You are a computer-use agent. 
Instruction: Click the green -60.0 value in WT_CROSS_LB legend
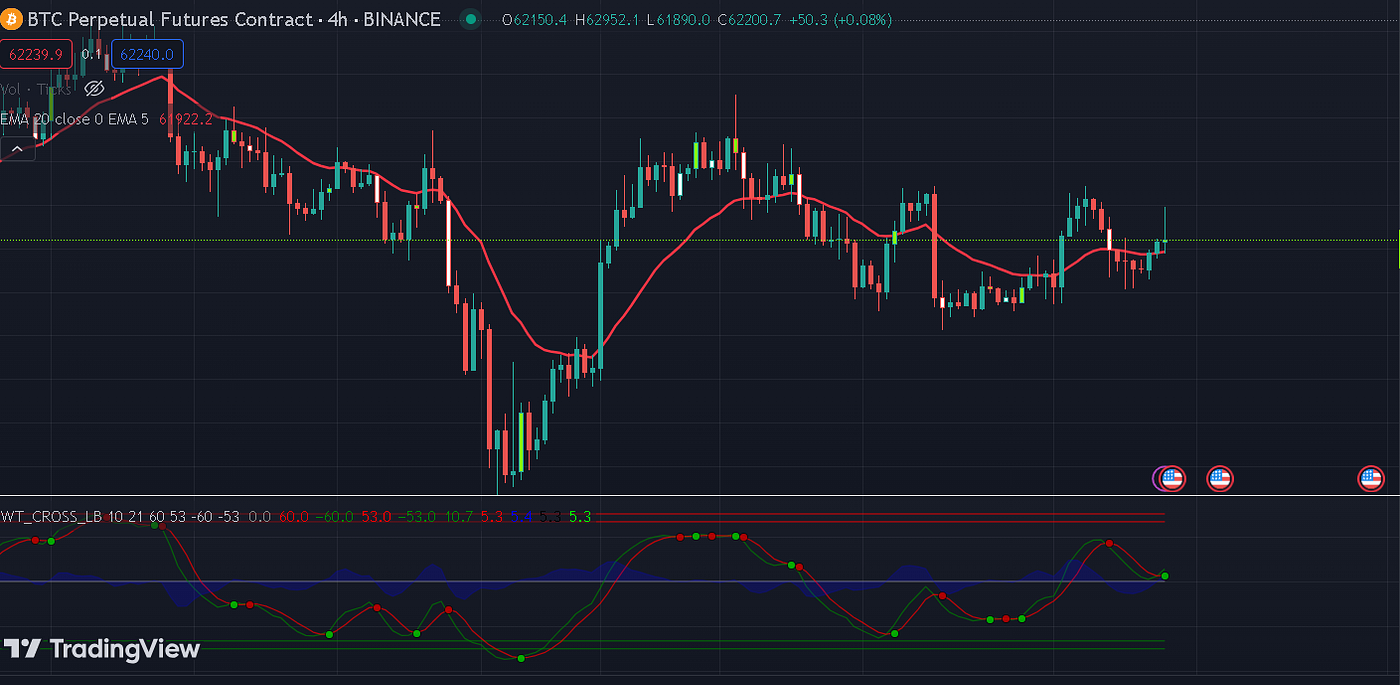(335, 517)
